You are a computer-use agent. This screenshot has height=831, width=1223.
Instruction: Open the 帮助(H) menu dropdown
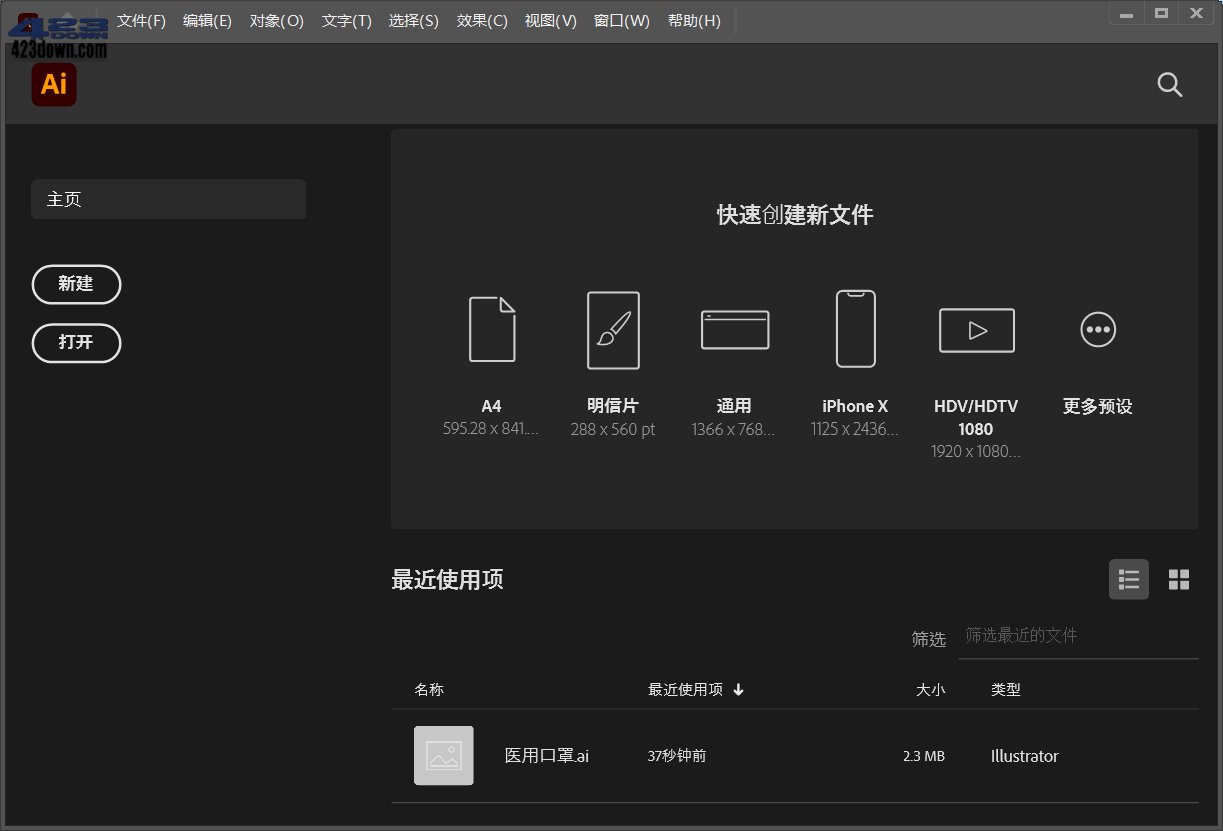tap(694, 20)
